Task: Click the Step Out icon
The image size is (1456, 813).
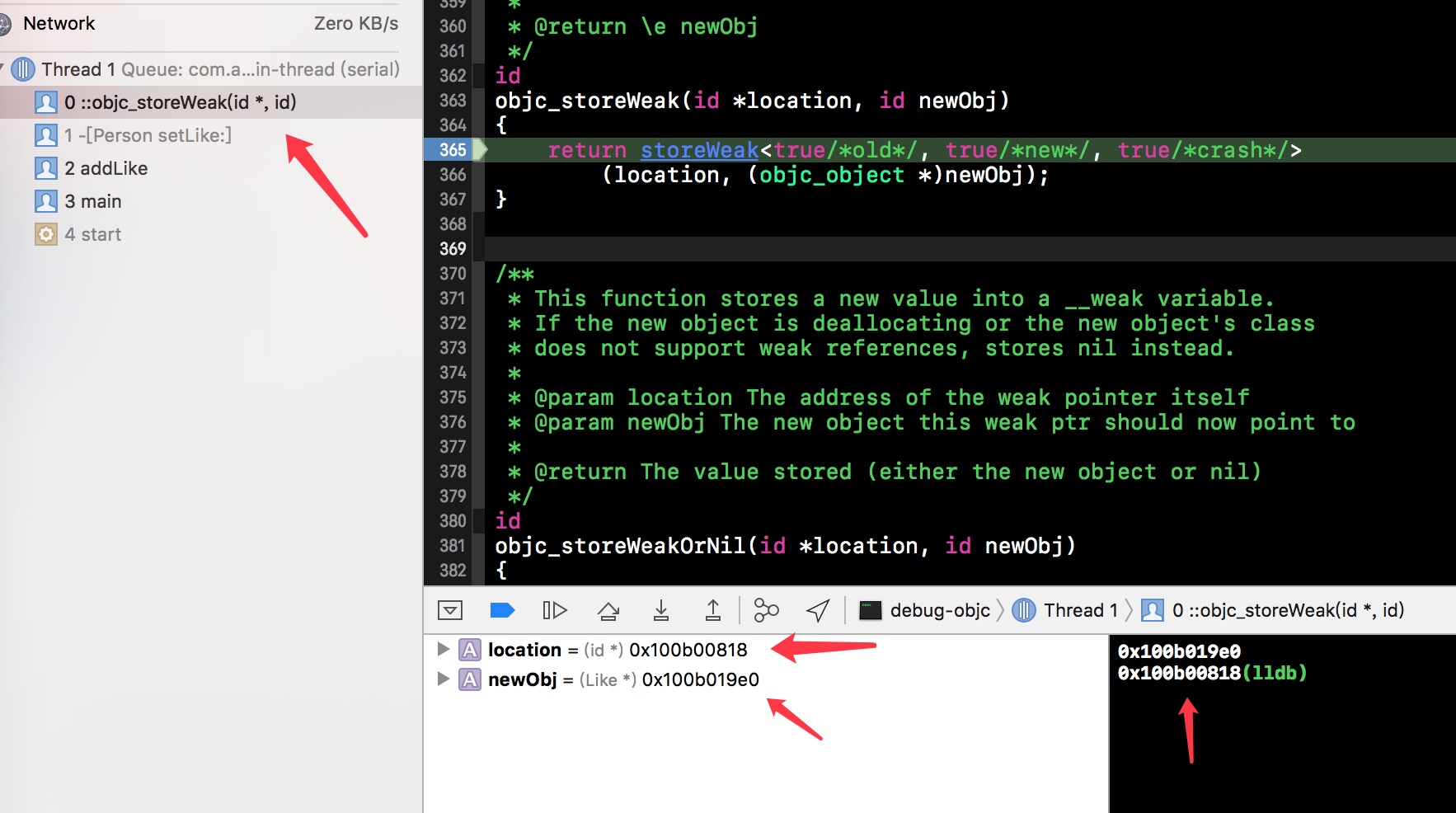Action: tap(713, 610)
